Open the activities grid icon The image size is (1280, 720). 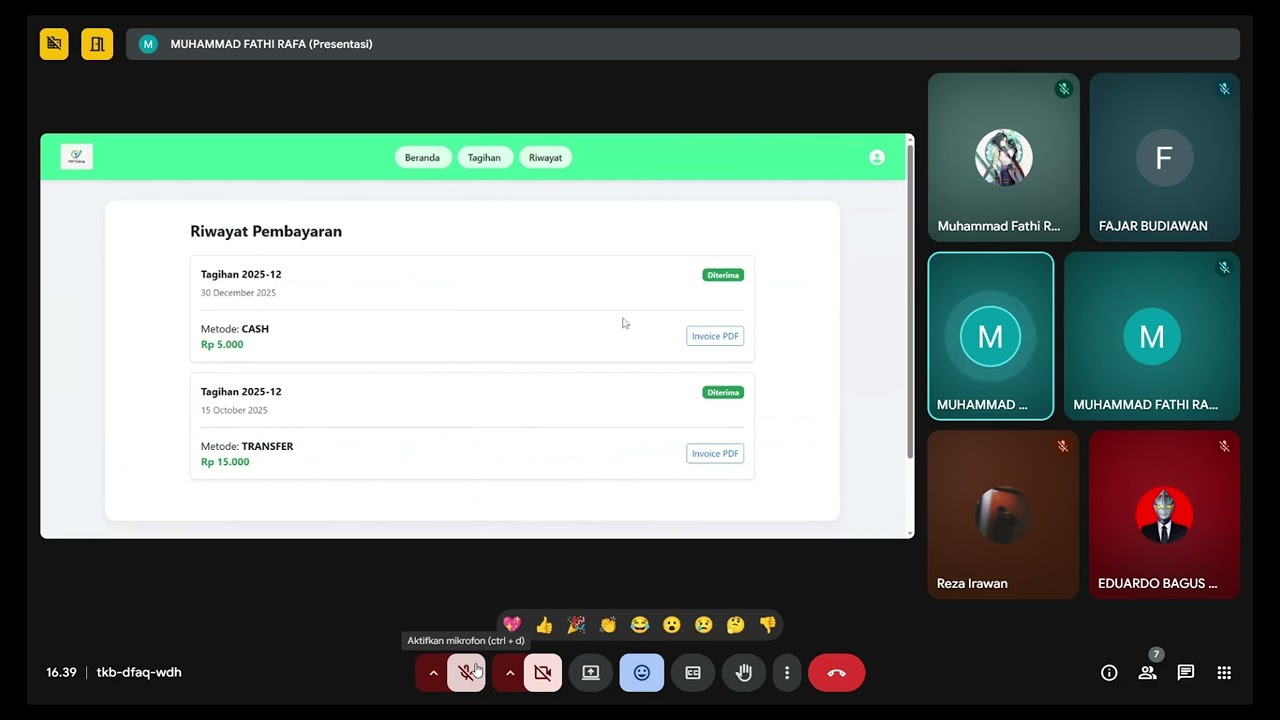point(1224,673)
